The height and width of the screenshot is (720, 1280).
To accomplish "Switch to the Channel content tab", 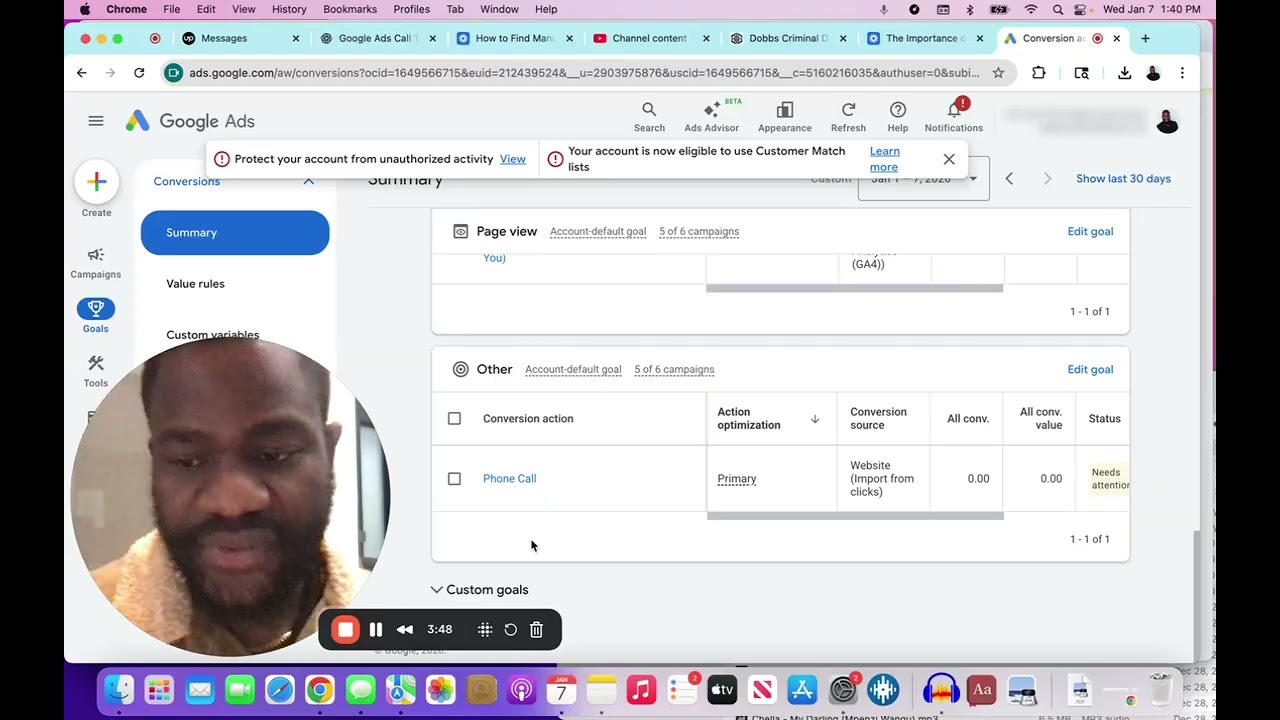I will tap(650, 38).
